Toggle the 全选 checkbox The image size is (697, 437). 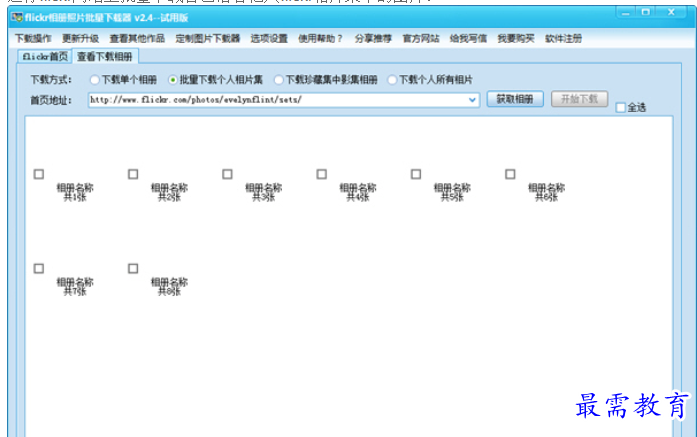click(x=621, y=108)
